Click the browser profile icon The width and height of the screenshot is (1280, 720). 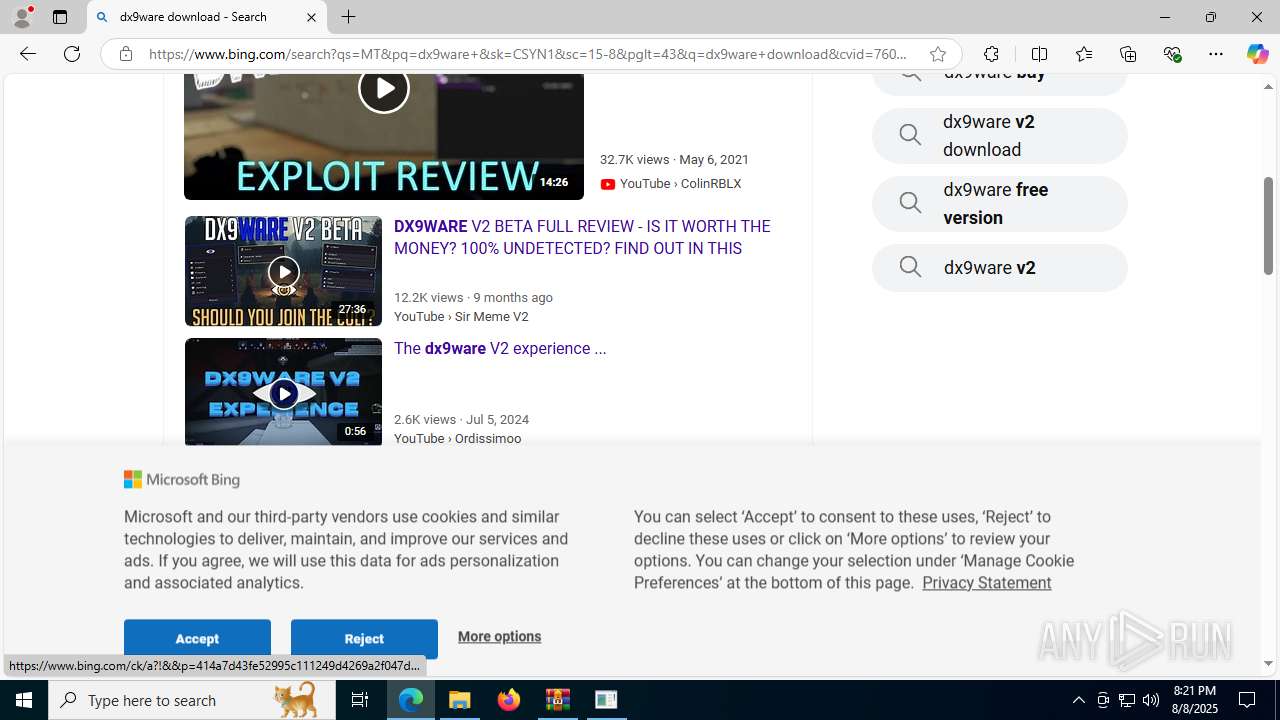coord(22,17)
